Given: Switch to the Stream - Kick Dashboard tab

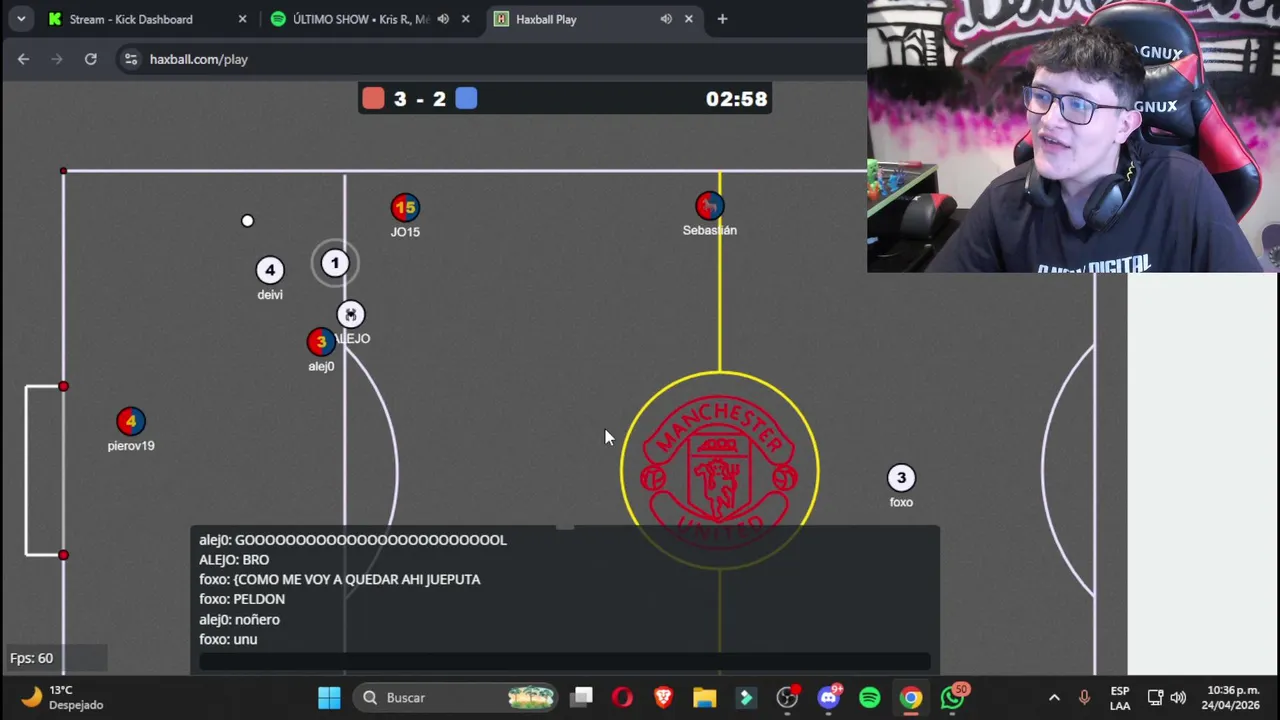Looking at the screenshot, I should pyautogui.click(x=131, y=19).
